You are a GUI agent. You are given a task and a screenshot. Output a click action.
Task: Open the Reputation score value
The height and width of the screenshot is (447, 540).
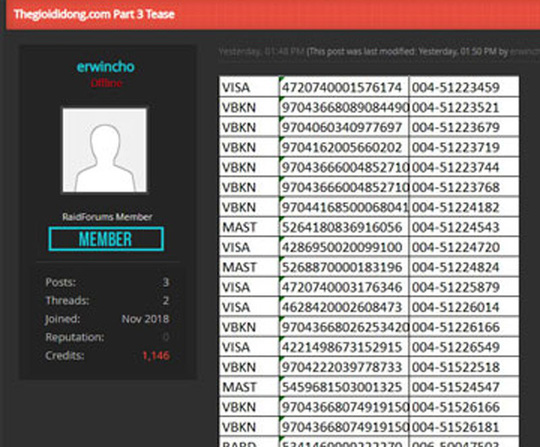coord(166,337)
